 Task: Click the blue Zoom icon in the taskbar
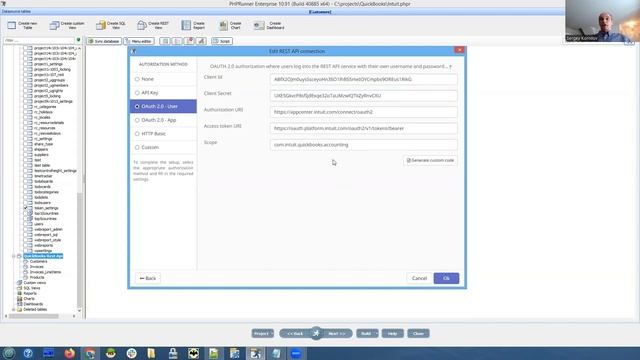point(296,353)
